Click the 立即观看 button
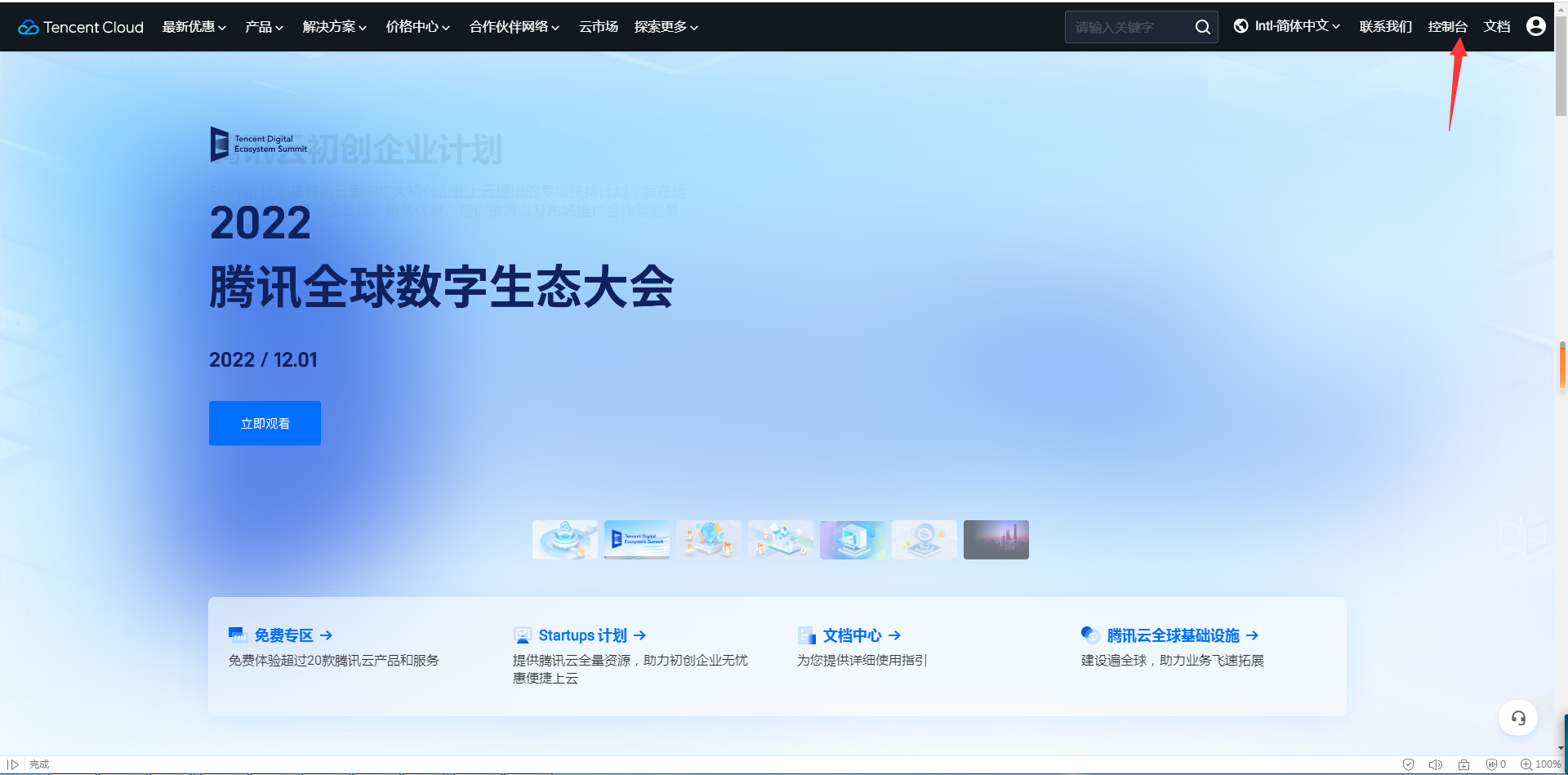 pyautogui.click(x=265, y=423)
